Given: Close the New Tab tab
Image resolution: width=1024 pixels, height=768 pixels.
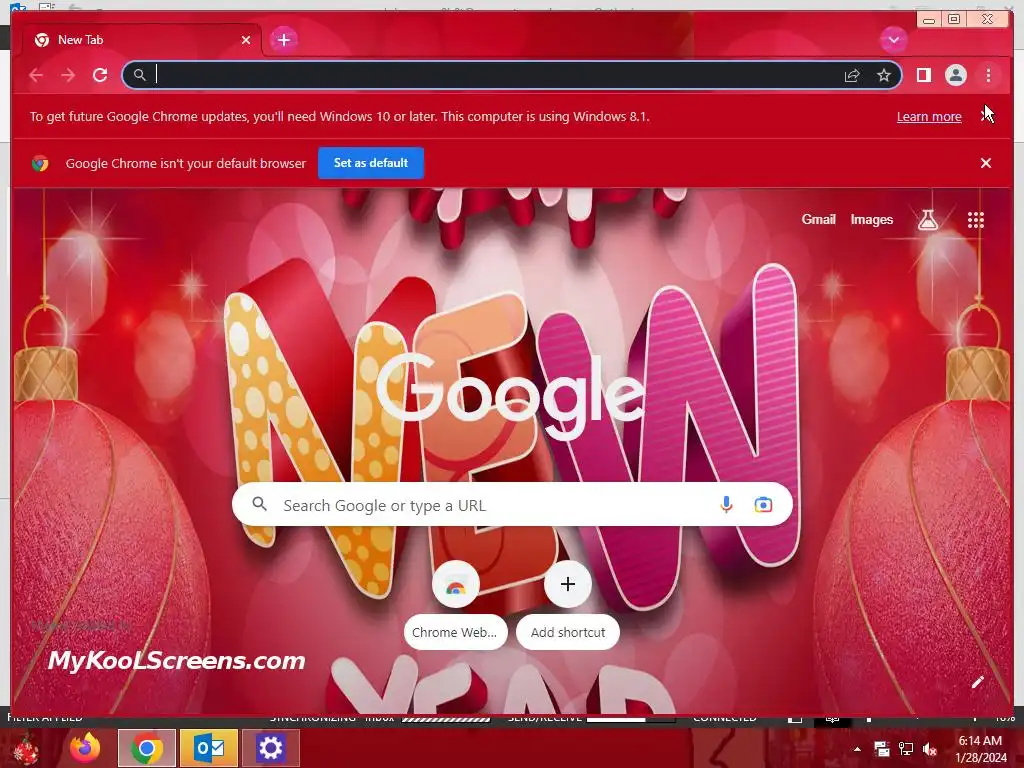Looking at the screenshot, I should (246, 40).
